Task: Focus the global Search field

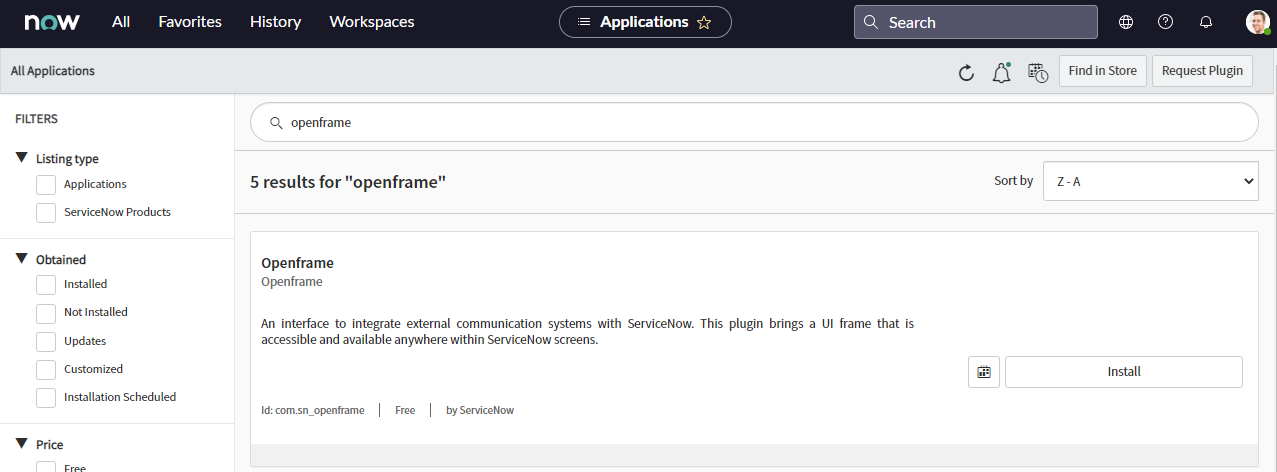Action: click(x=975, y=22)
